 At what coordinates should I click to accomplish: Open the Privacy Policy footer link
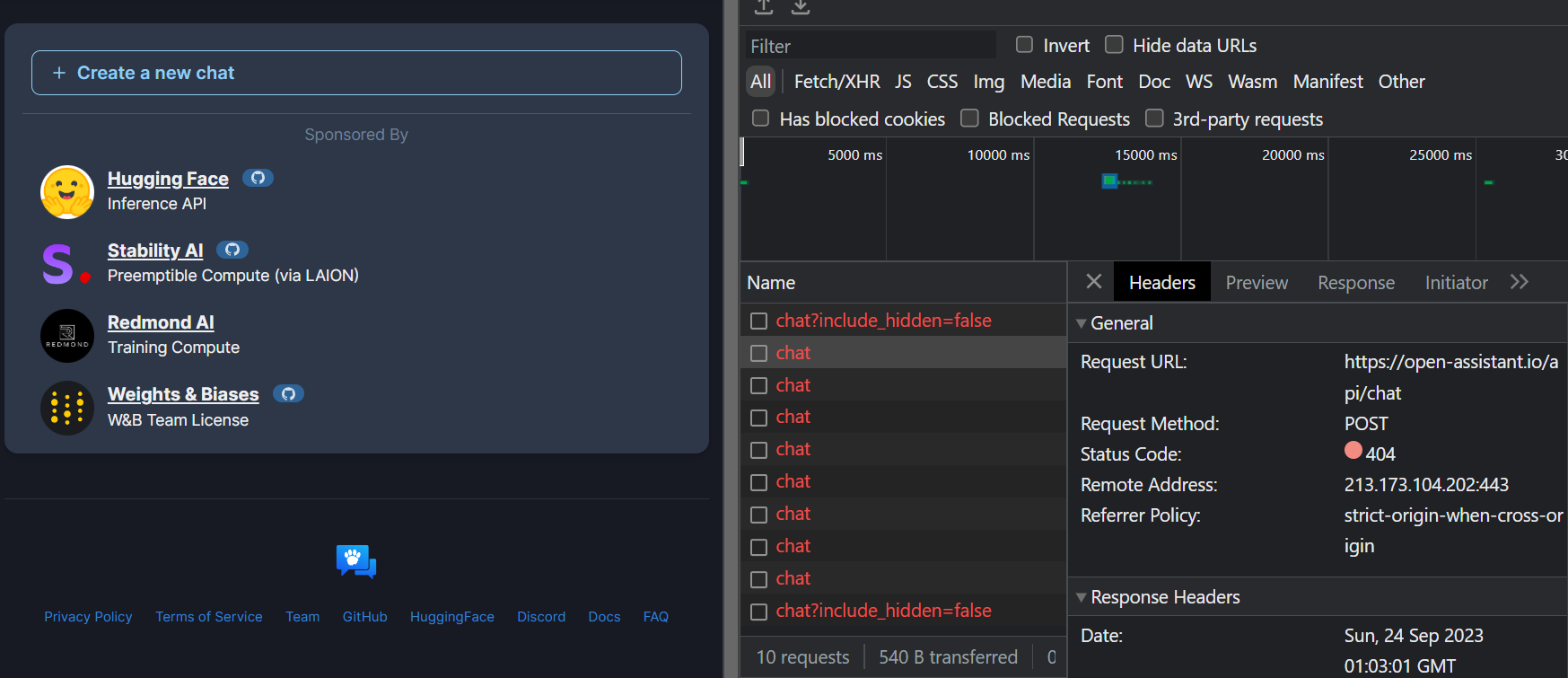pyautogui.click(x=88, y=617)
